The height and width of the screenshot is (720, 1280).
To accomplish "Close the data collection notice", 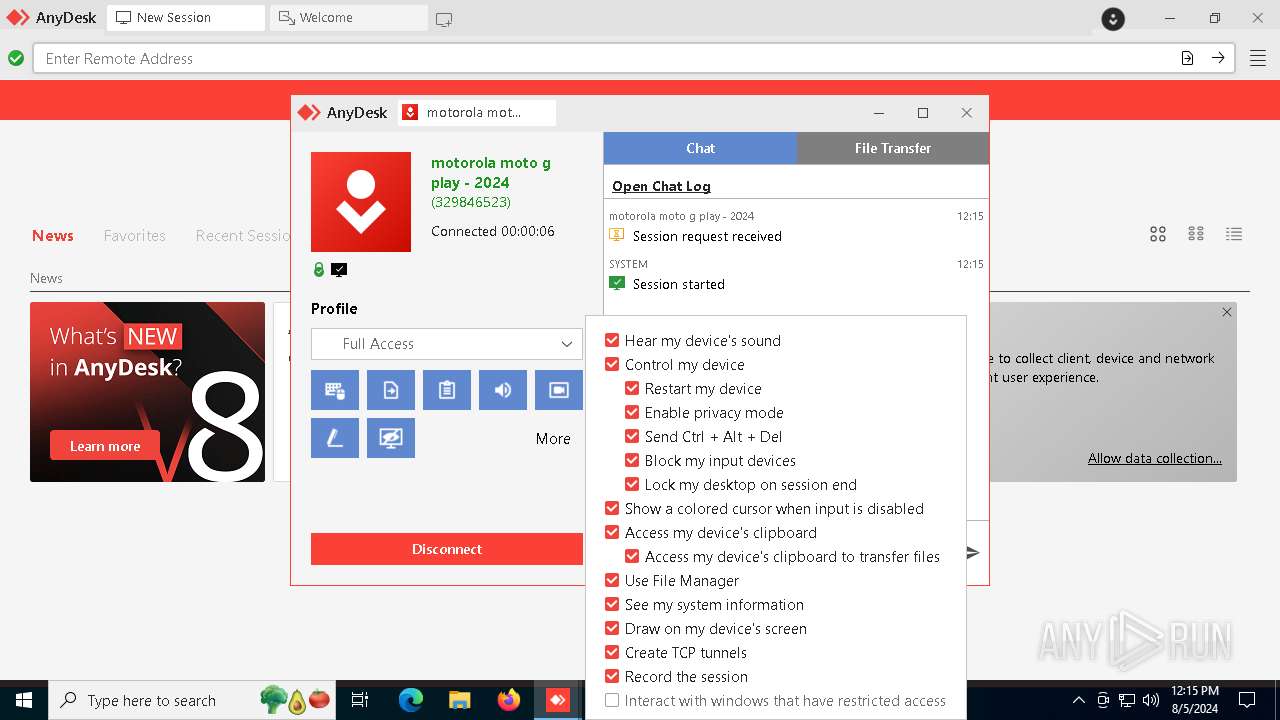I will [x=1227, y=312].
